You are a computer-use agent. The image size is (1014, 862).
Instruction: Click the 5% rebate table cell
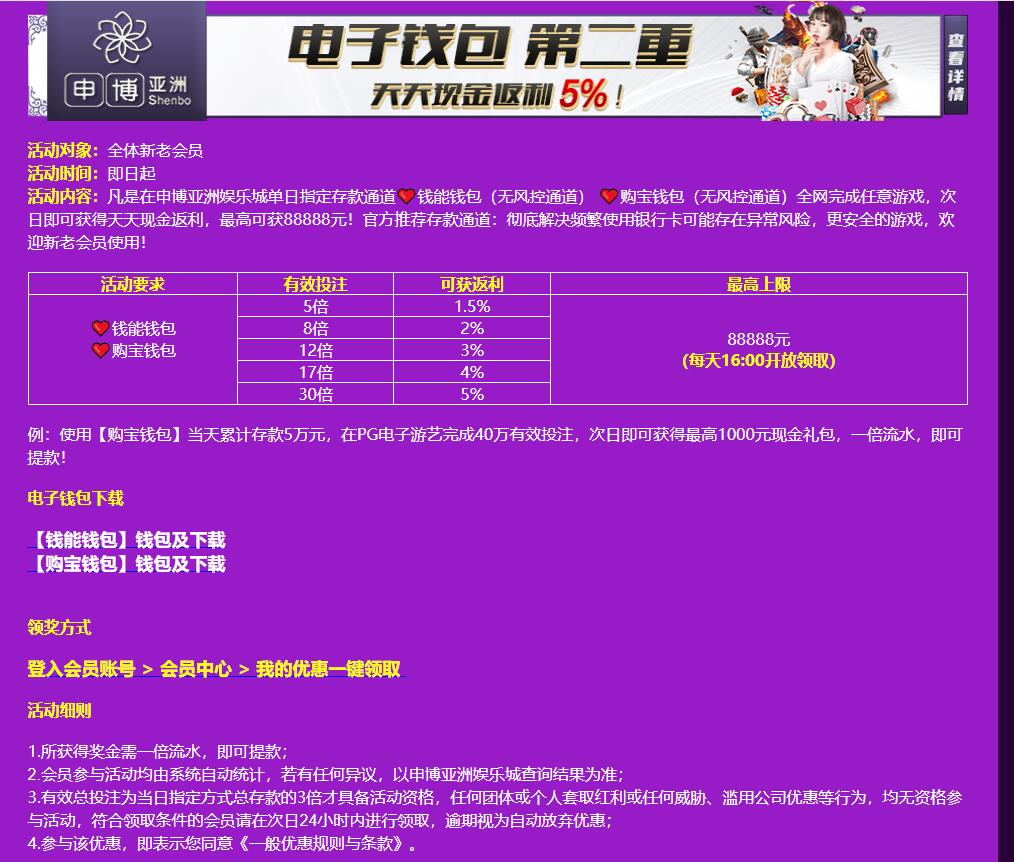click(x=472, y=394)
